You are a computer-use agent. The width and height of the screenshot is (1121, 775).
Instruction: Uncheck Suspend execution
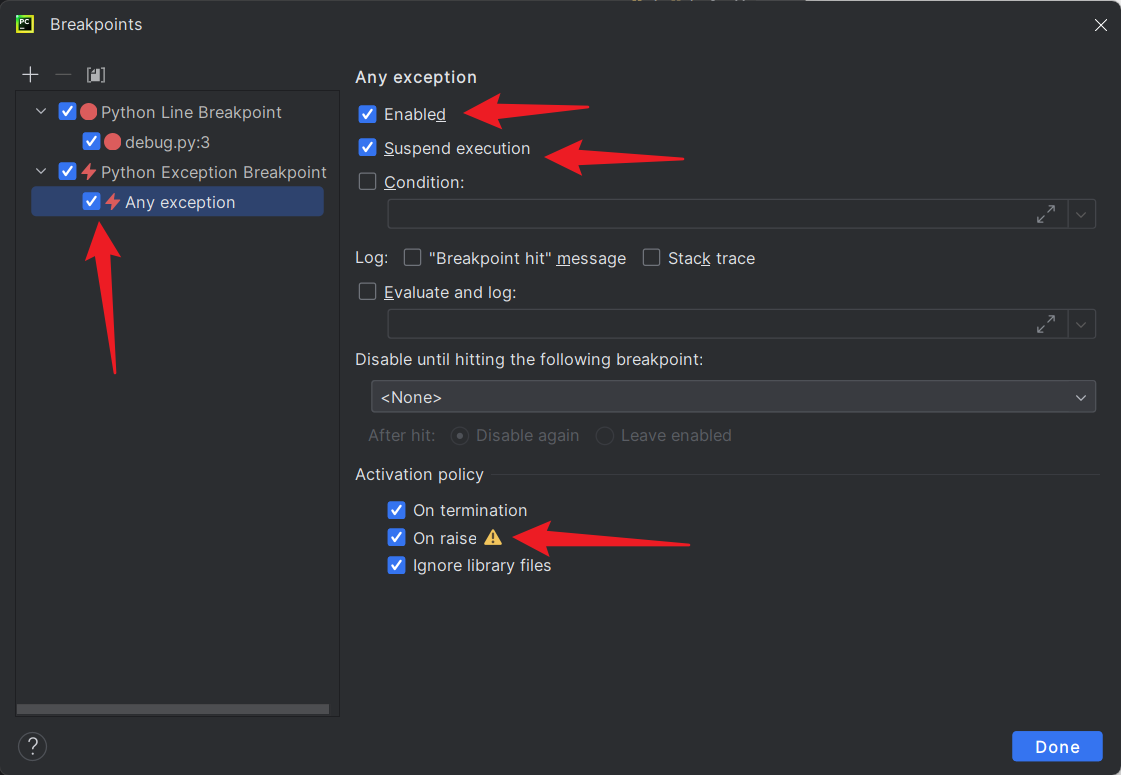tap(368, 148)
